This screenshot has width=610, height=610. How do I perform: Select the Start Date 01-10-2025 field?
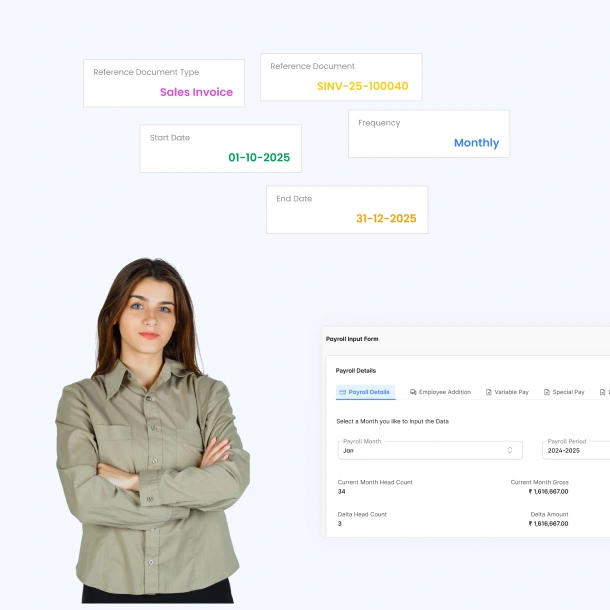pos(220,148)
